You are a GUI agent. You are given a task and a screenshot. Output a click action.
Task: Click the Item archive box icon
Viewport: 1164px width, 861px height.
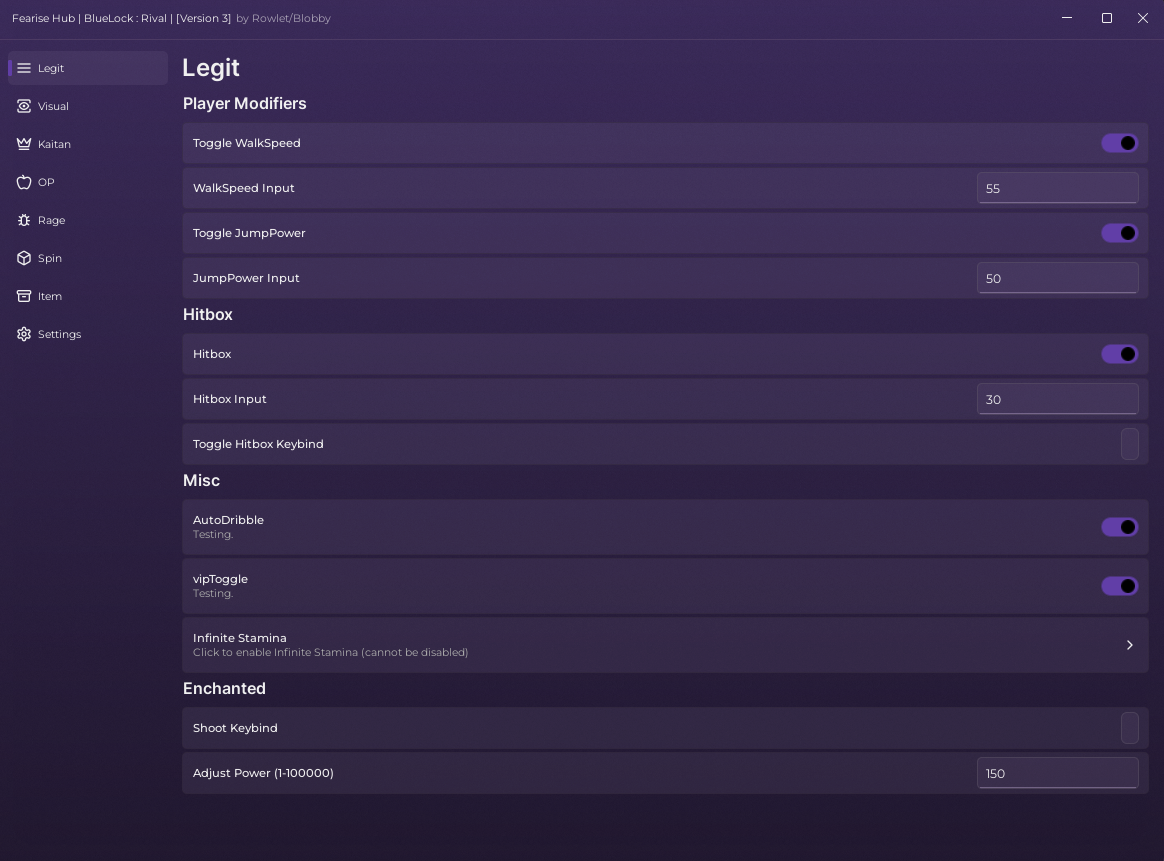pyautogui.click(x=24, y=296)
